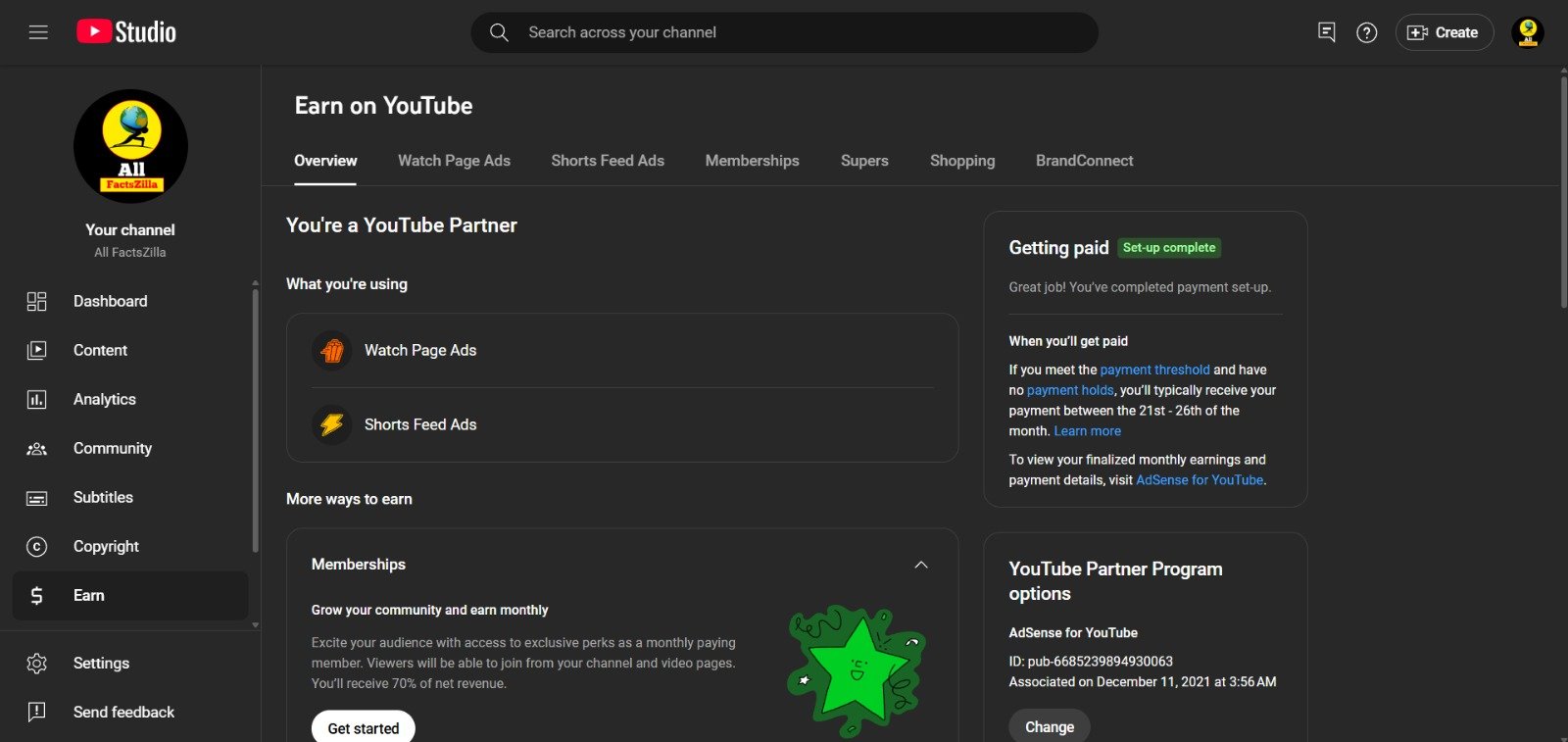This screenshot has width=1568, height=742.
Task: Click the Change AdSense button
Action: point(1050,727)
